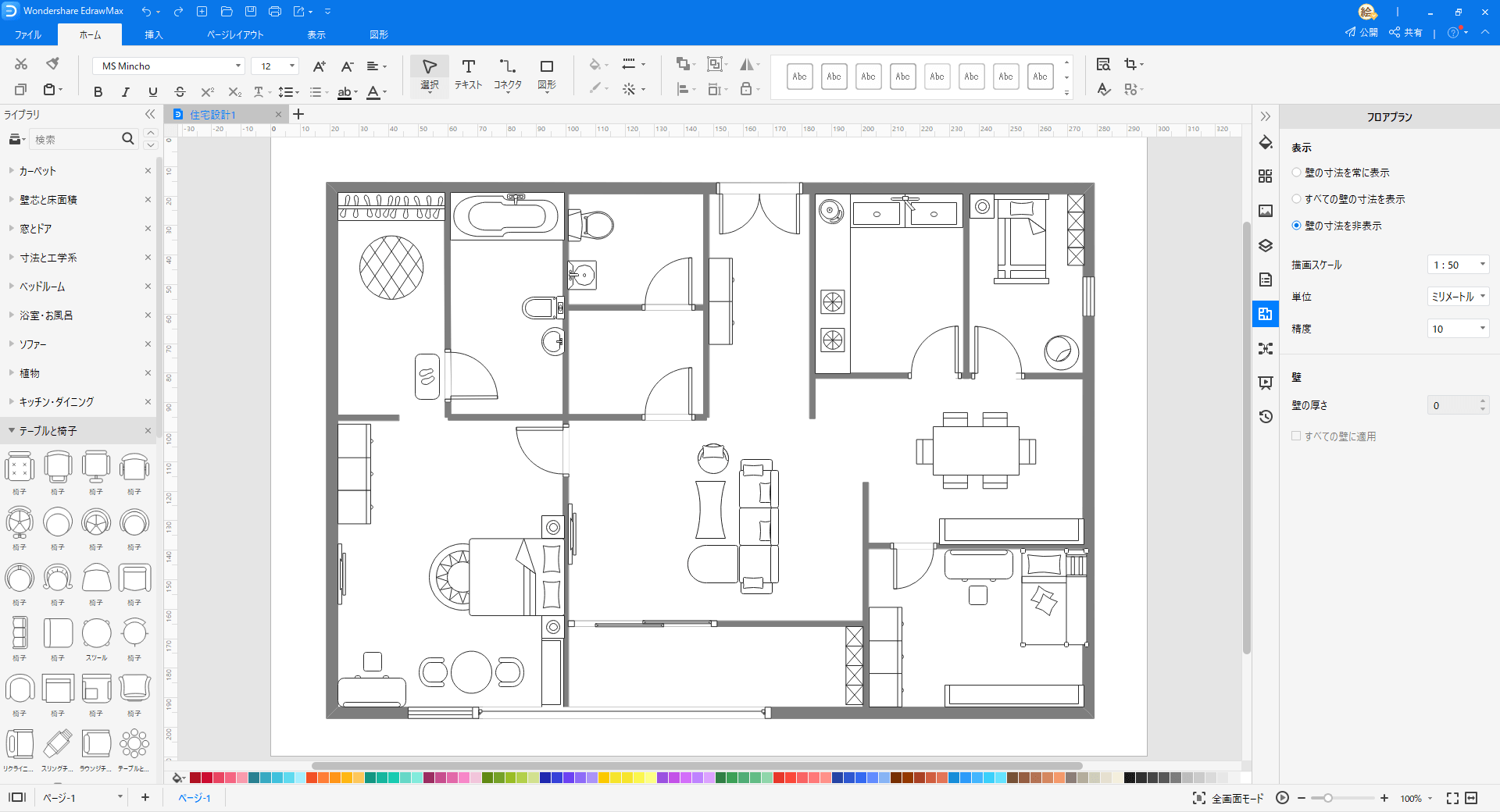The image size is (1500, 812).
Task: Click the 公開 publish button
Action: [x=1362, y=33]
